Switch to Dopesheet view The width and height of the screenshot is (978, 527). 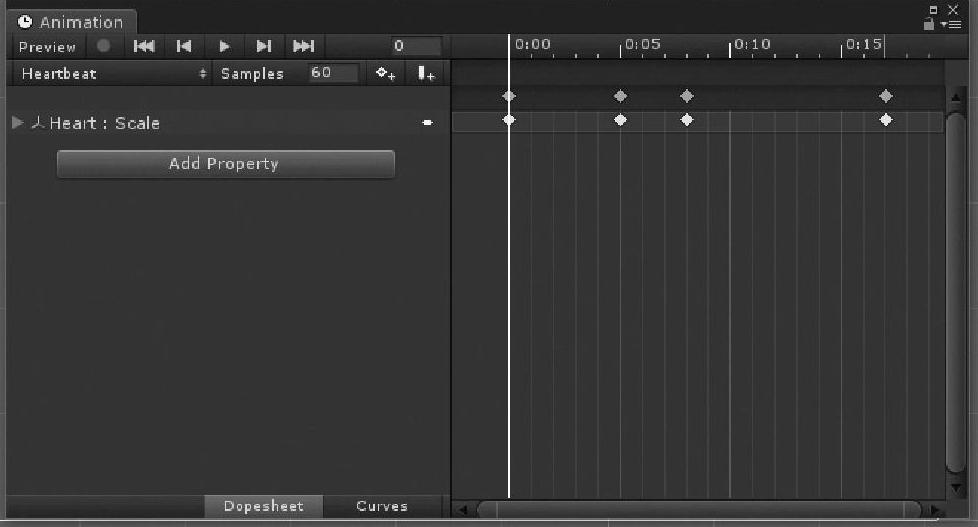pos(264,506)
